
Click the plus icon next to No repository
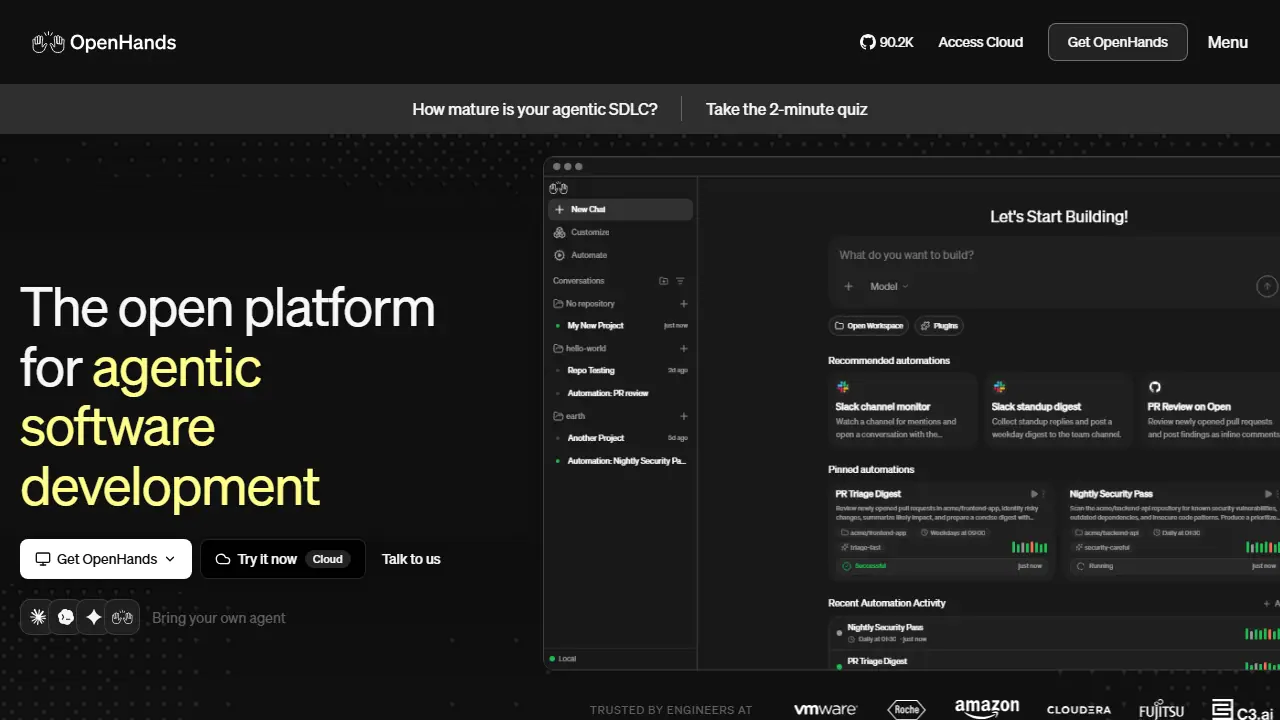[684, 303]
